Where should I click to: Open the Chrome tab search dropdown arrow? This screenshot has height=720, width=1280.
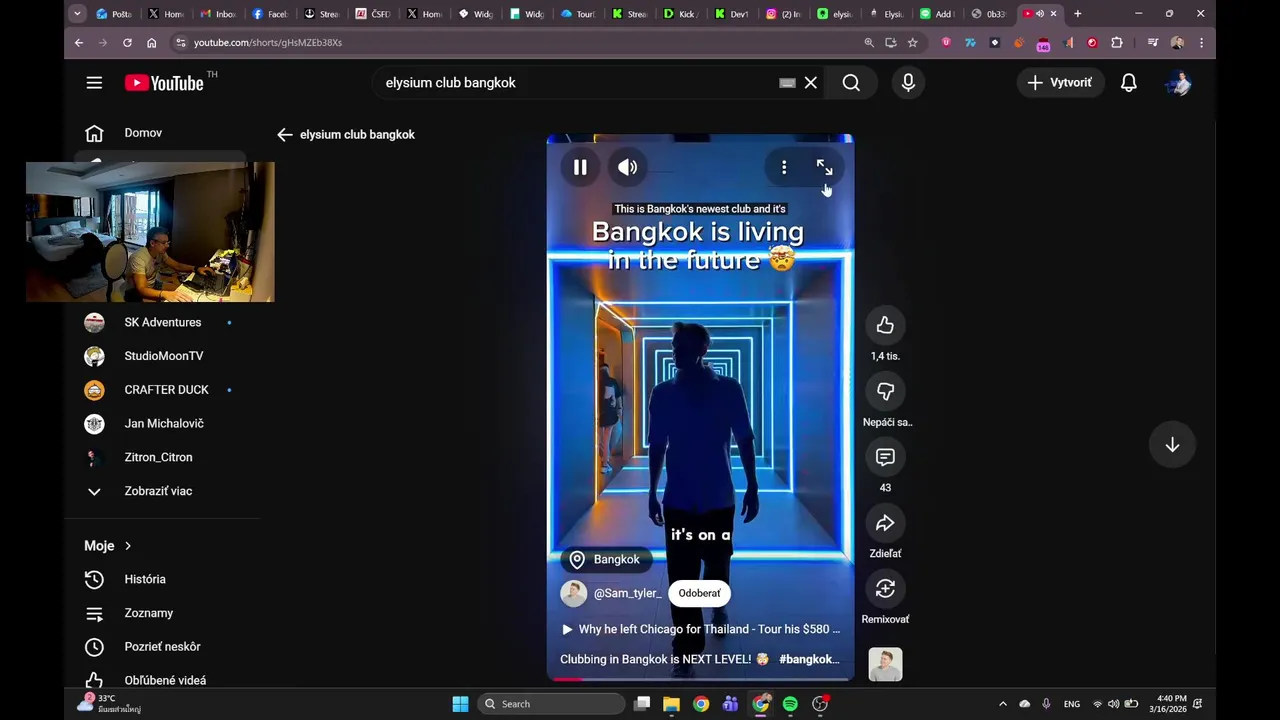coord(77,14)
